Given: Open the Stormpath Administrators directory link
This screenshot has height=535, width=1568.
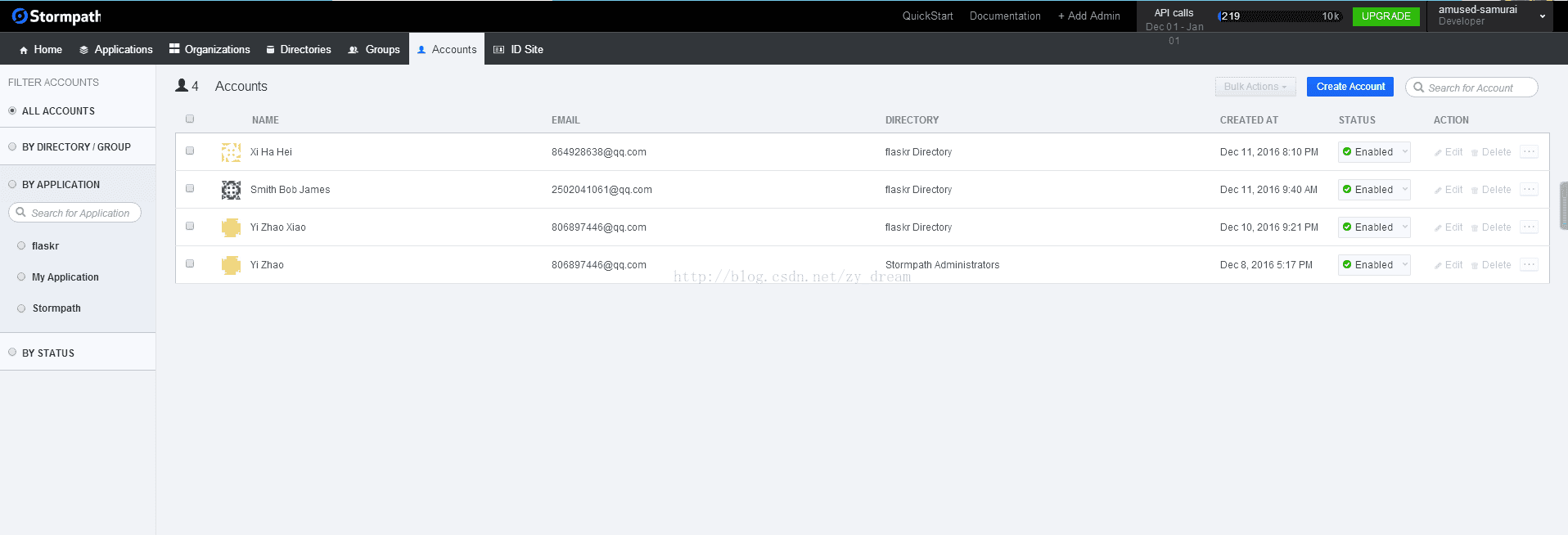Looking at the screenshot, I should 942,265.
